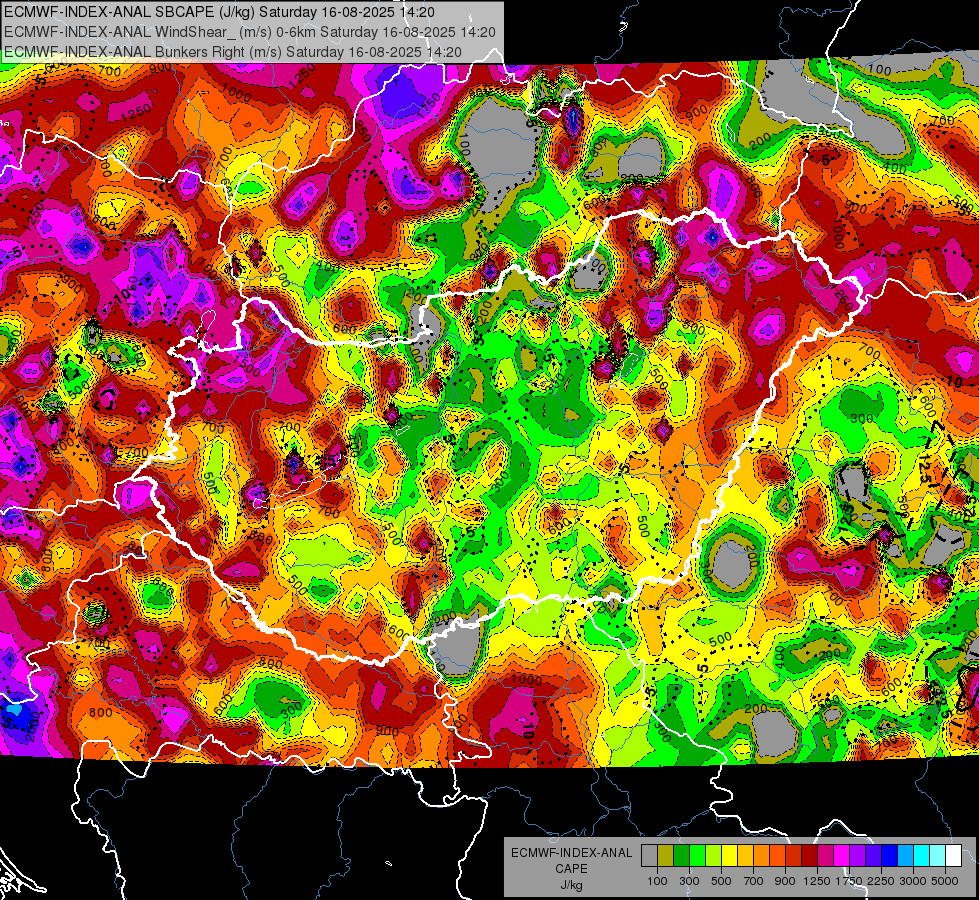
Task: Click the legend tick label 700
Action: coord(754,881)
